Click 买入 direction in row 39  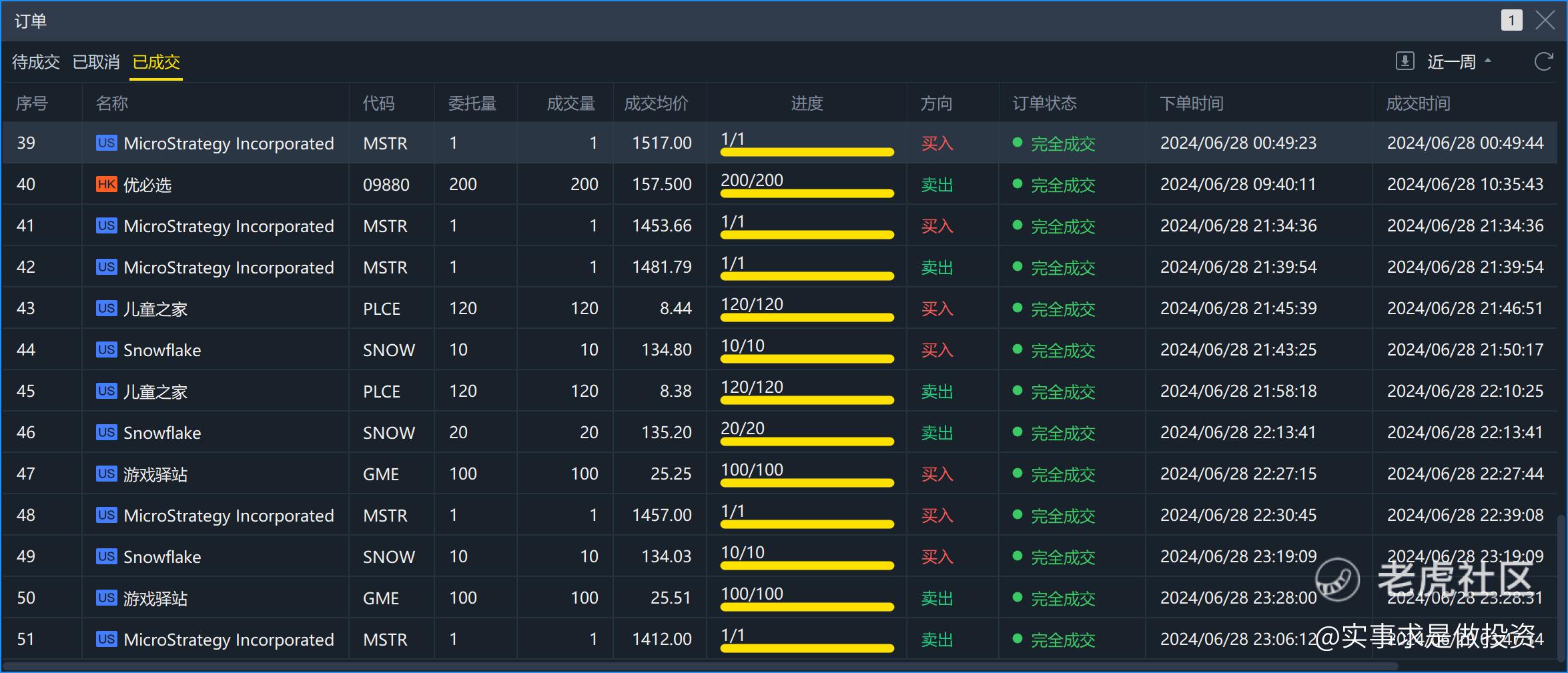pyautogui.click(x=937, y=143)
